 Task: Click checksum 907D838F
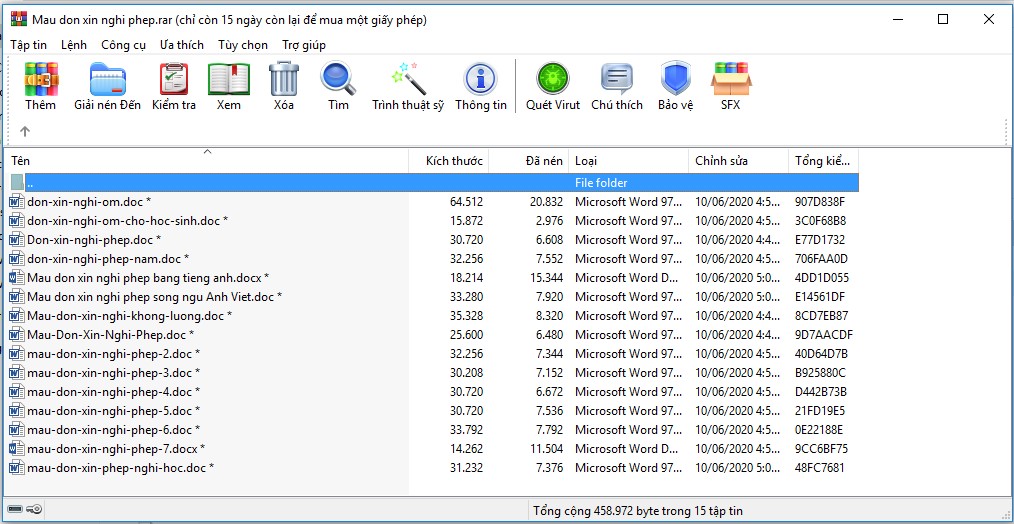pyautogui.click(x=820, y=202)
